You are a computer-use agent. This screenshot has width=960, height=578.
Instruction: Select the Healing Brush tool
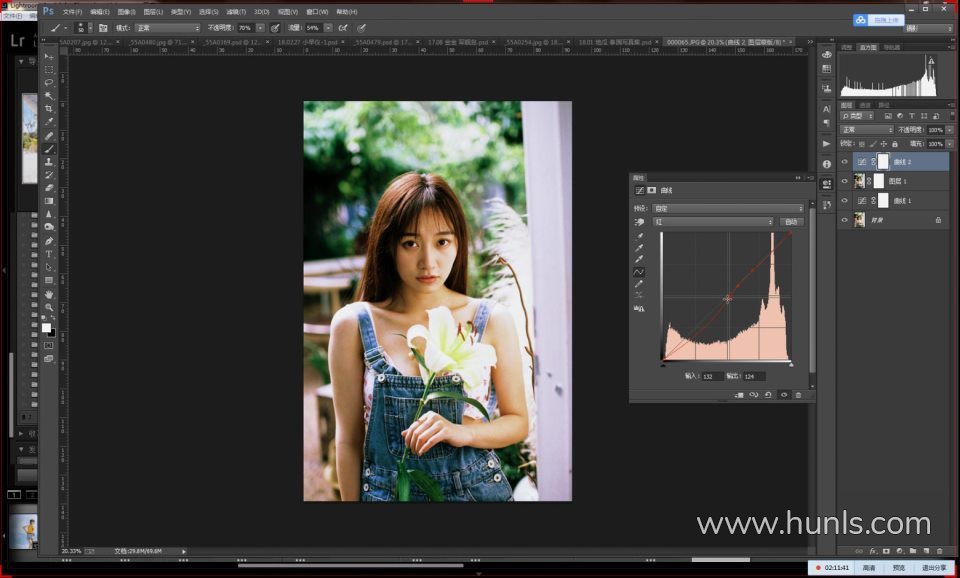49,135
